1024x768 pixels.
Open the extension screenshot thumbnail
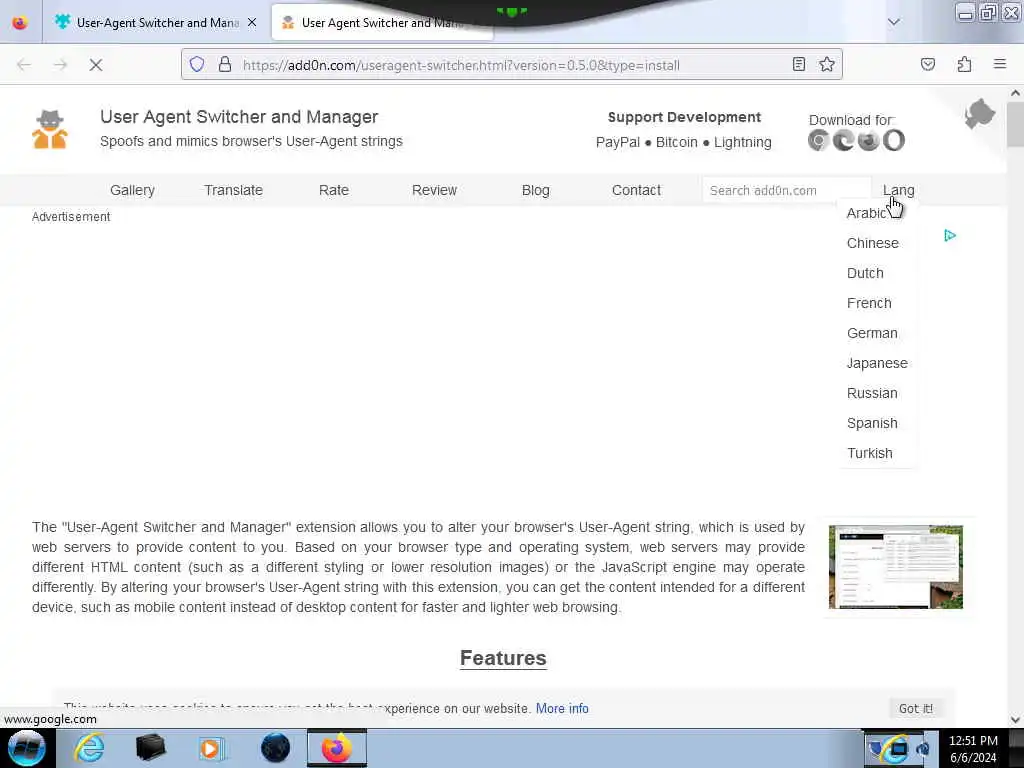click(895, 567)
